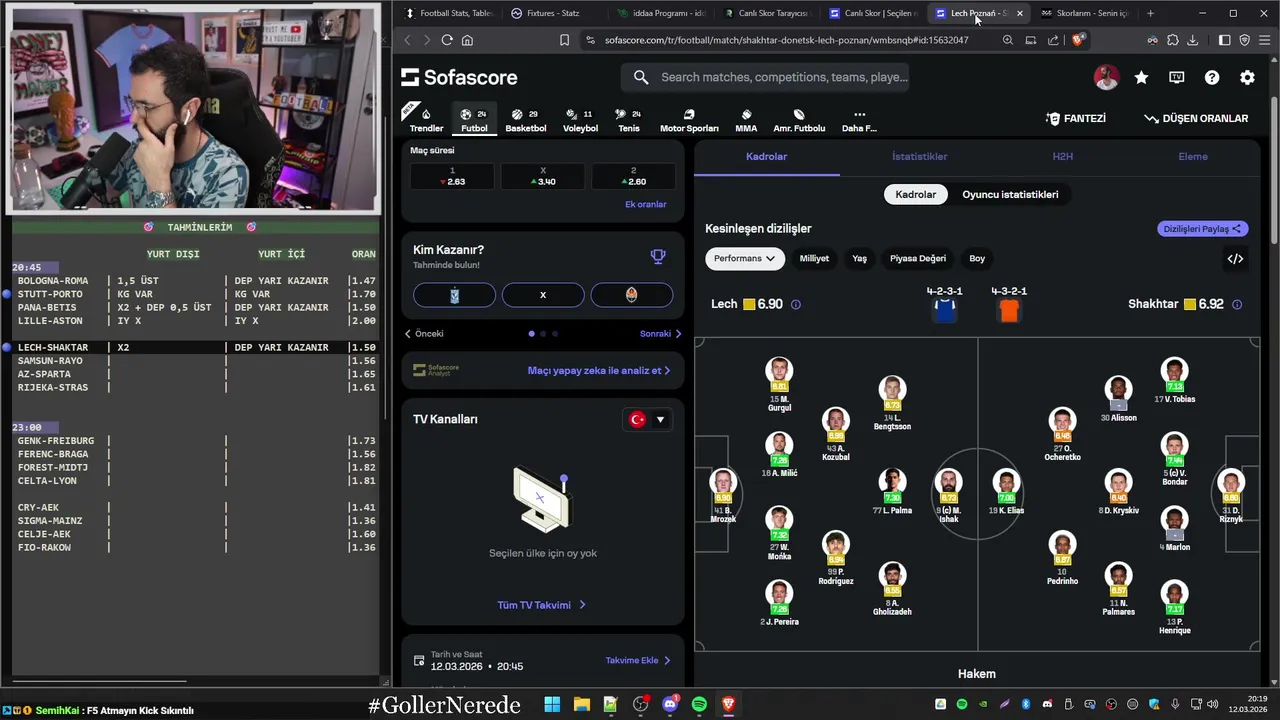Click the Brave shields icon in address bar
Viewport: 1280px width, 720px height.
pyautogui.click(x=1078, y=40)
